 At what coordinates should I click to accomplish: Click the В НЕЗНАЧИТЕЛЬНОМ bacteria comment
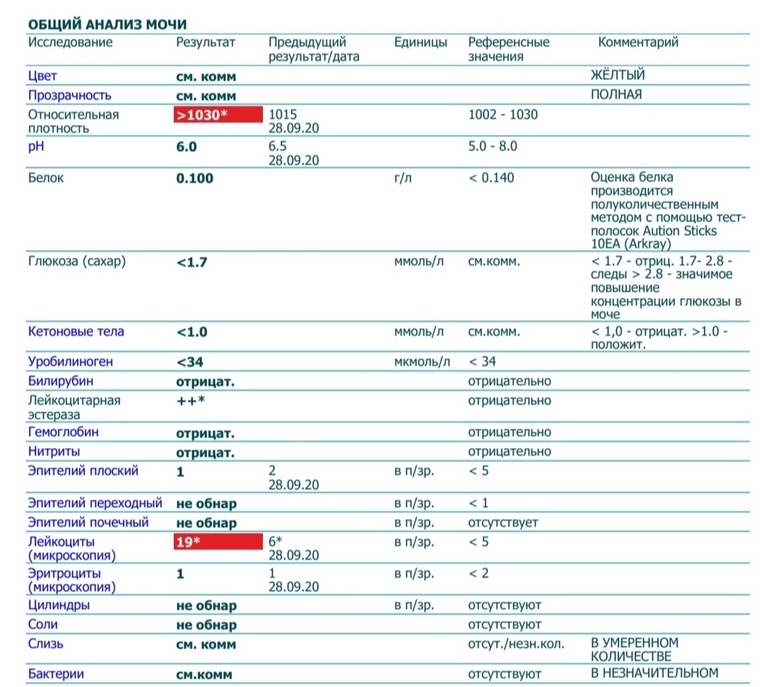(x=654, y=673)
